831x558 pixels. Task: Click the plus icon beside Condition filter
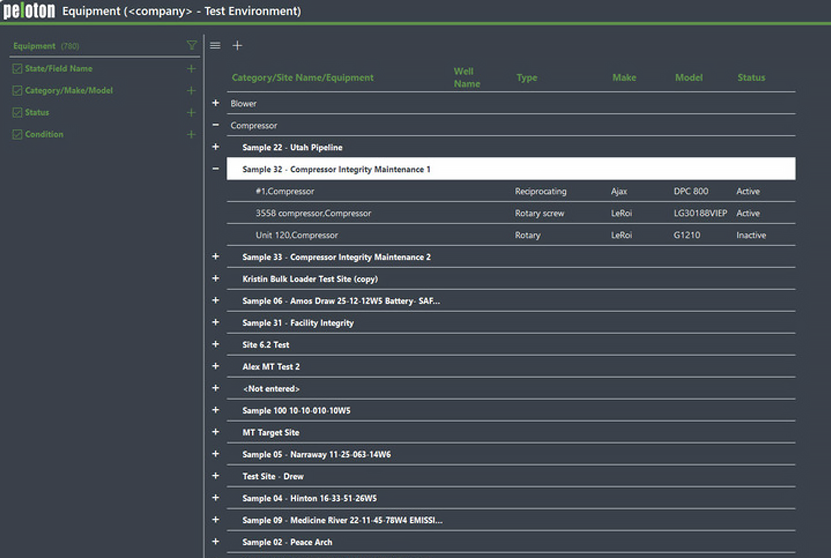coord(191,135)
